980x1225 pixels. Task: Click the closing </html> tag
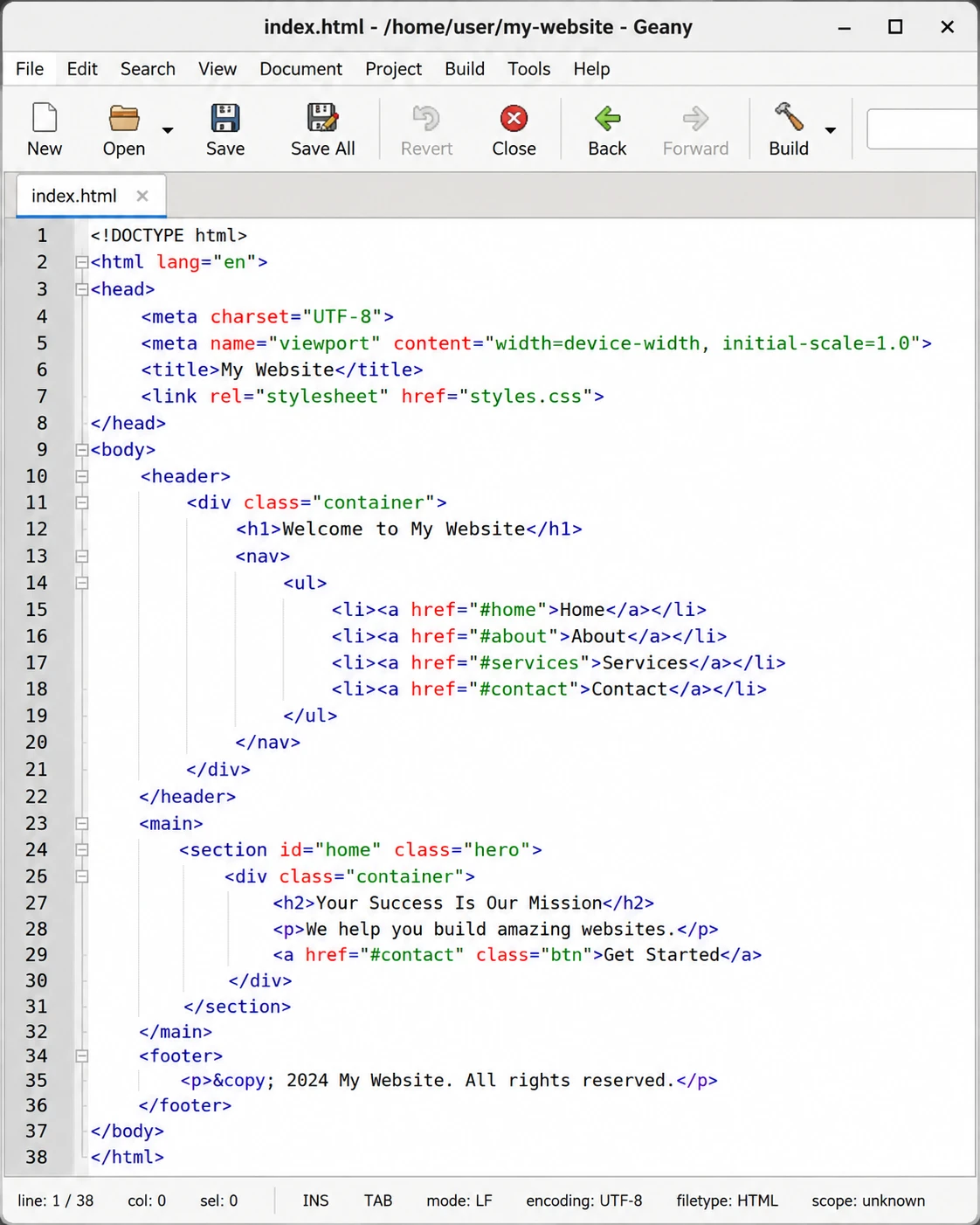(128, 1157)
